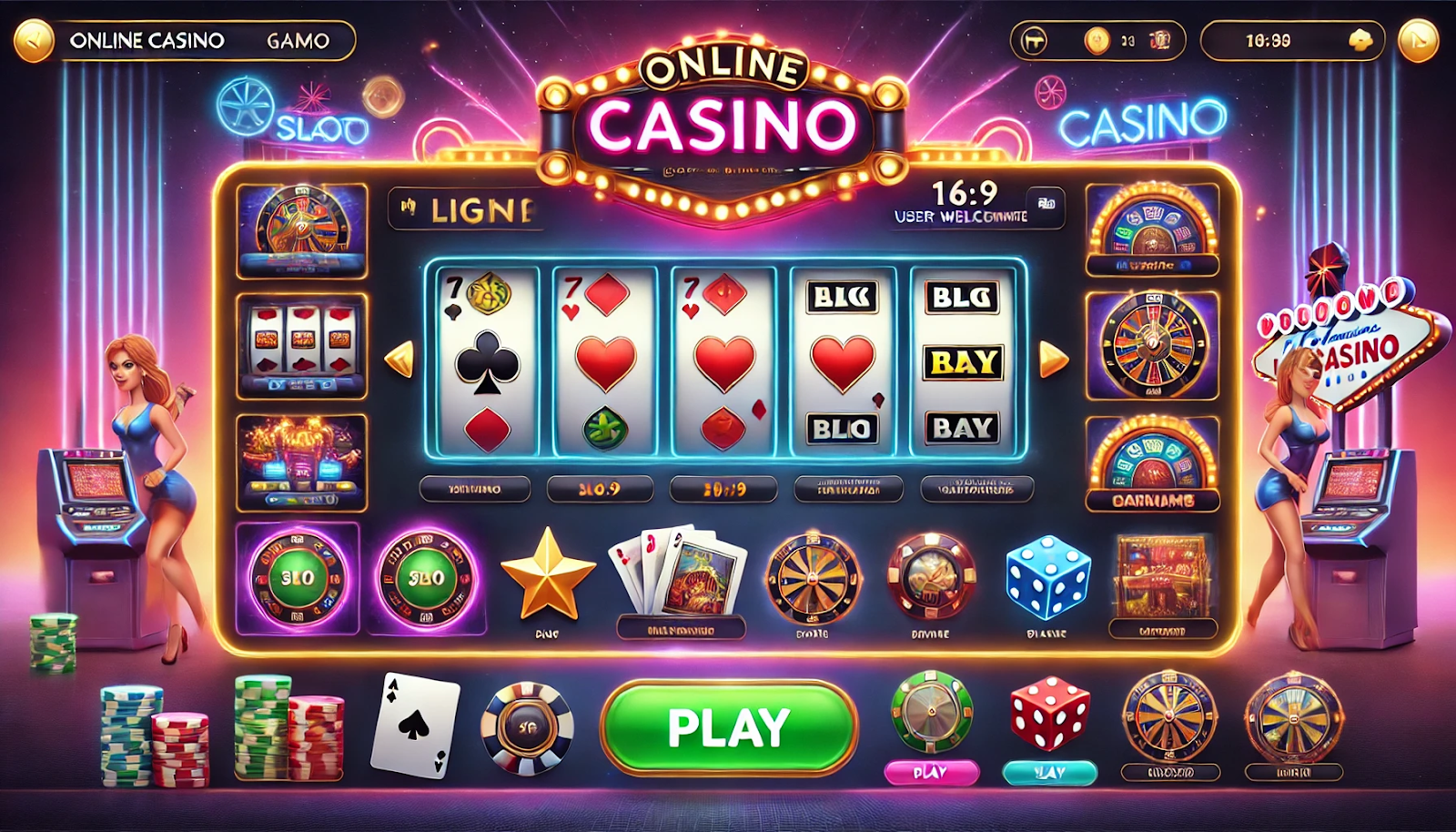Click the big green PLAY button

click(729, 726)
